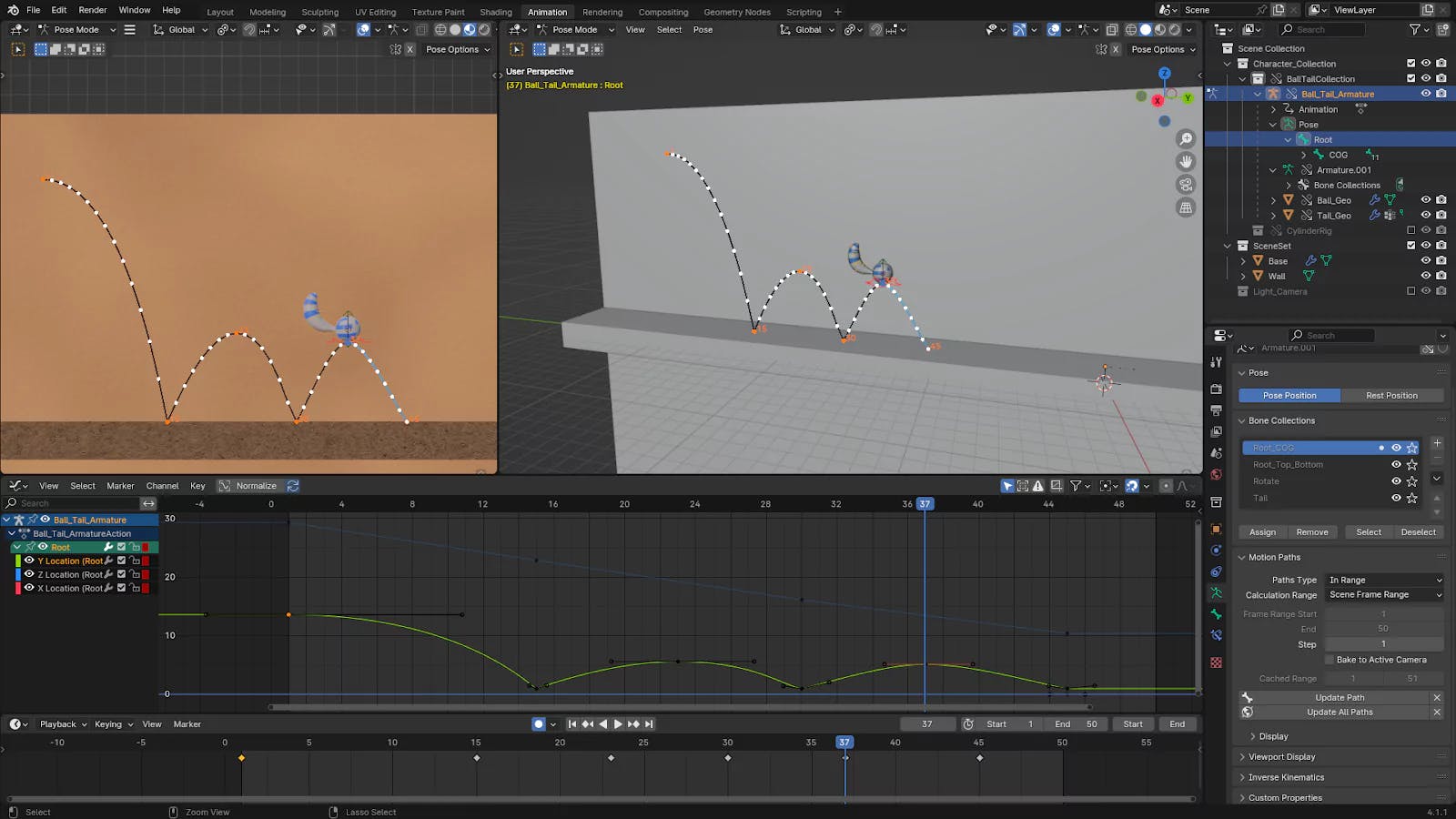Open the Playback dropdown in timeline
Image resolution: width=1456 pixels, height=819 pixels.
click(63, 724)
